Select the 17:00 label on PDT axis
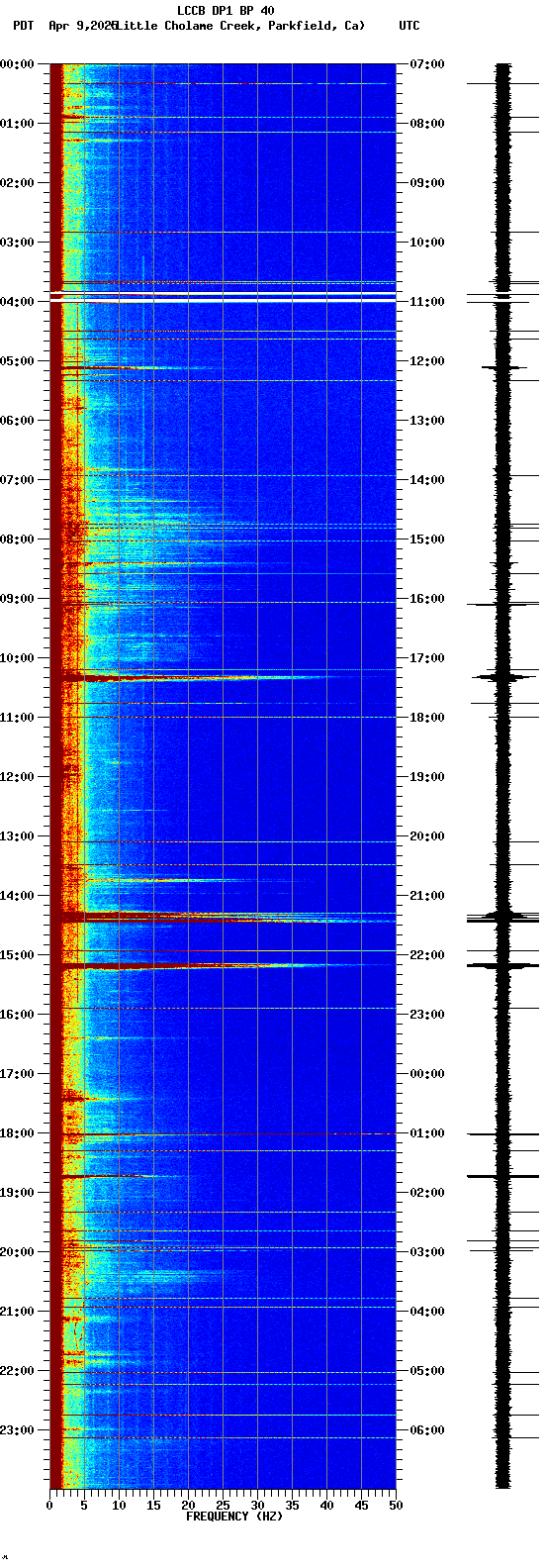Screen dimensions: 546x1568 point(17,1074)
